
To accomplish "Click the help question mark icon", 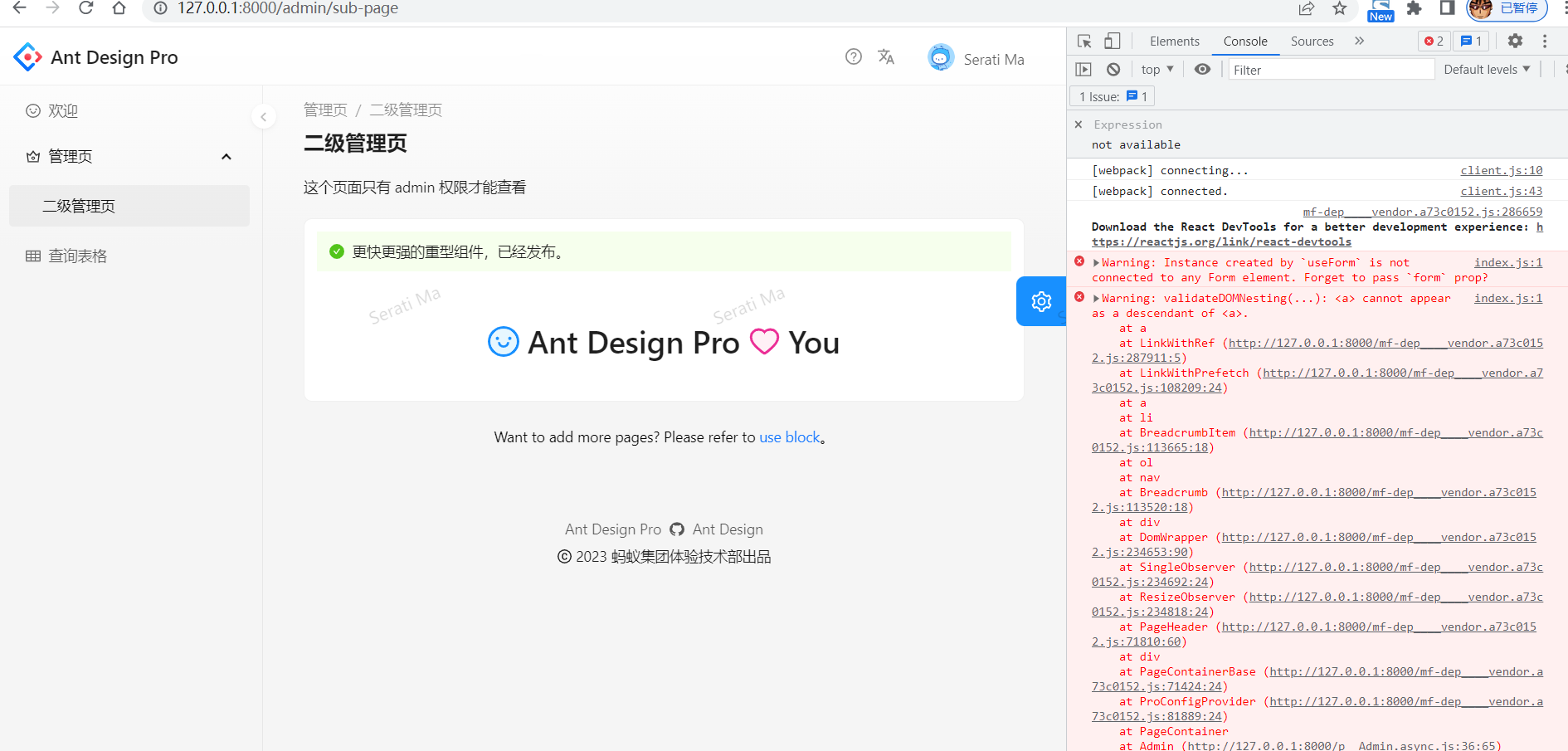I will 854,56.
